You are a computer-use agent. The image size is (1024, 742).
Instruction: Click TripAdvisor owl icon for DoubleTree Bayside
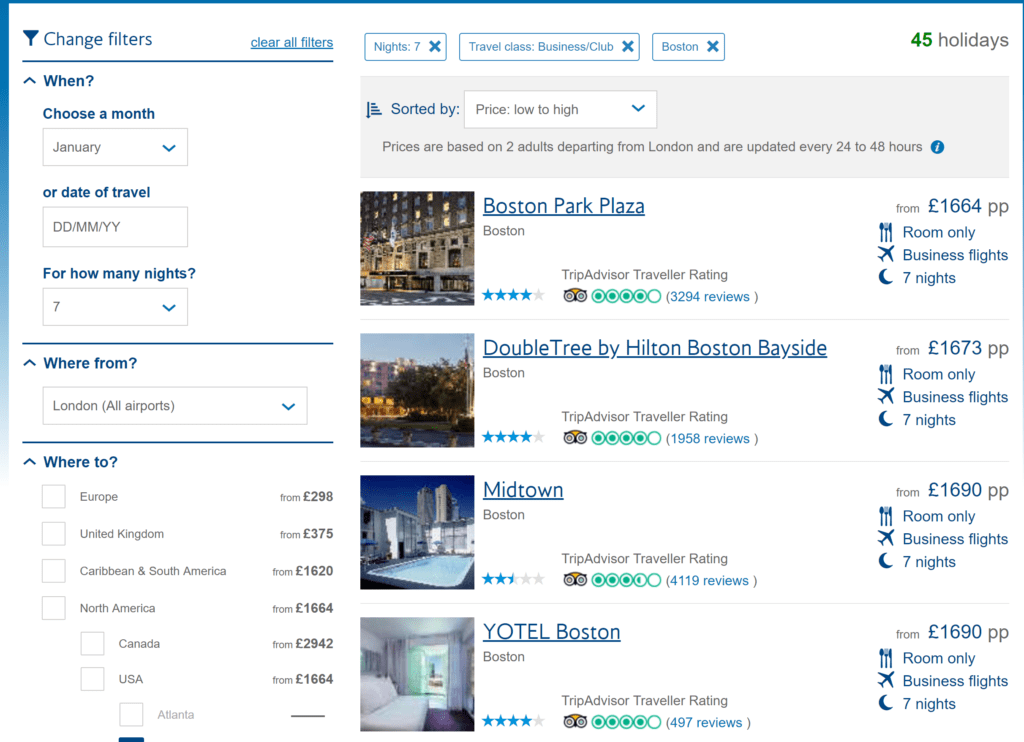(575, 438)
